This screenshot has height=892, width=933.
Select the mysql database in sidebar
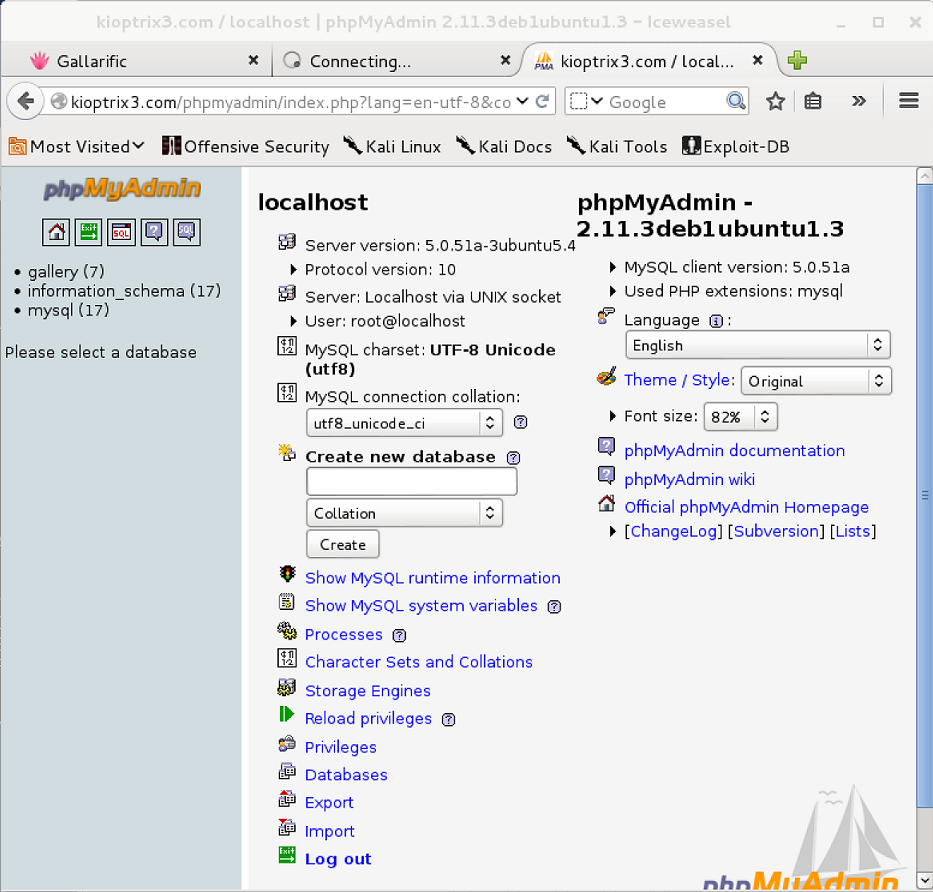tap(68, 310)
